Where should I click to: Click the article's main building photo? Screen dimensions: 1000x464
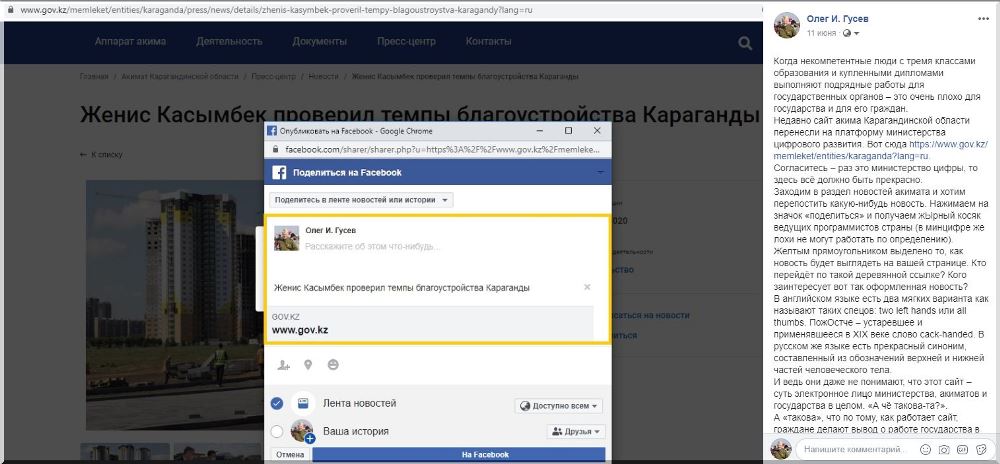coord(174,305)
